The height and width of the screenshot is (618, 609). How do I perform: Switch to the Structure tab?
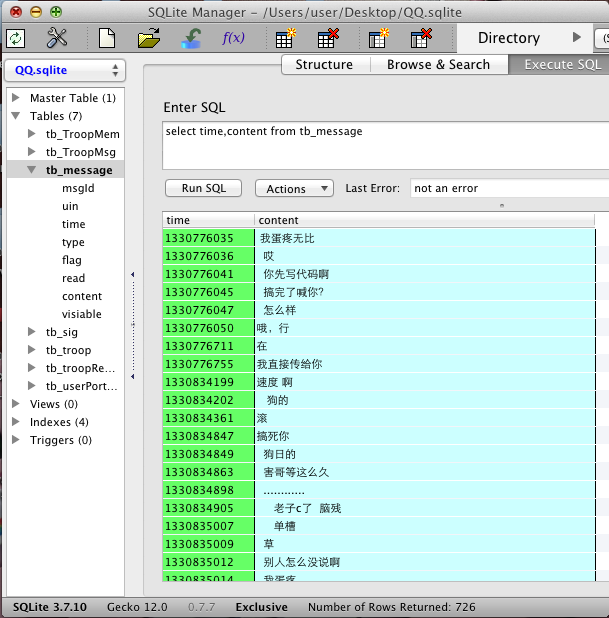point(324,64)
